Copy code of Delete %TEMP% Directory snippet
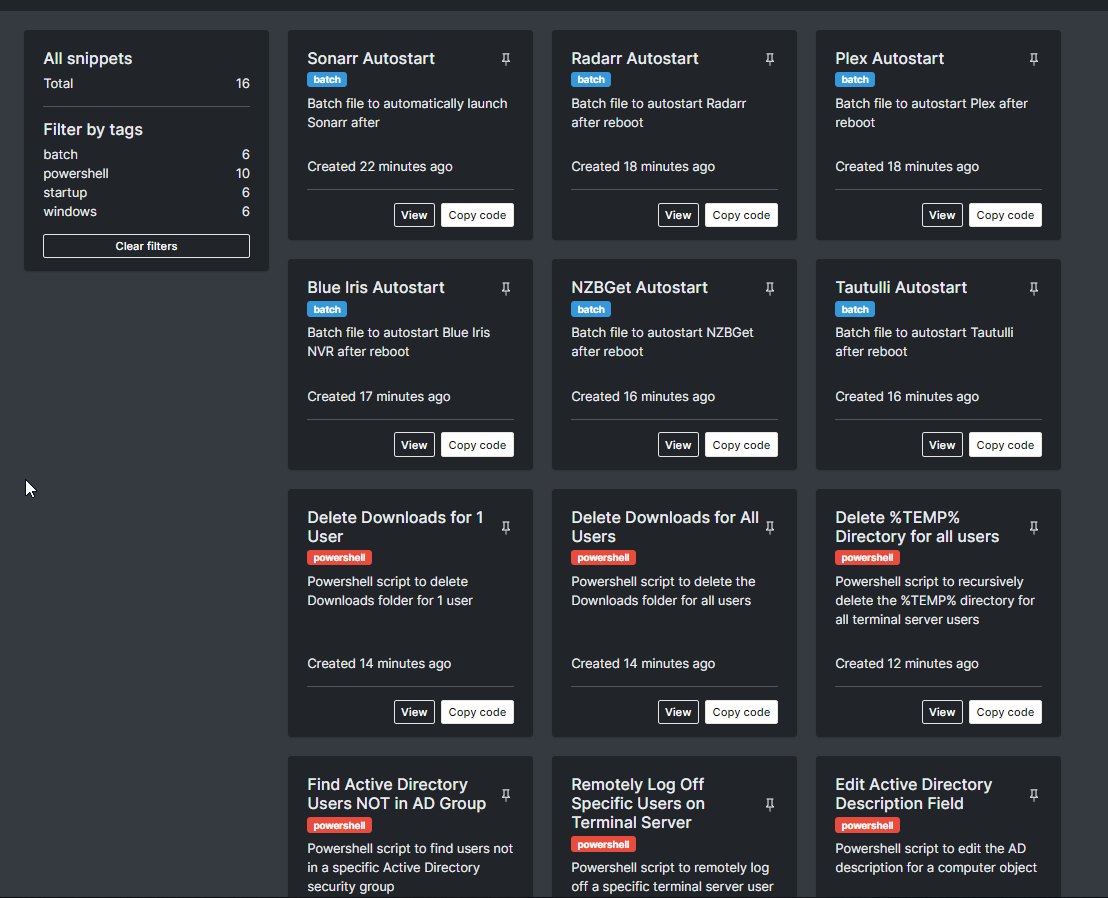Screen dimensions: 1108x898 pos(1005,711)
